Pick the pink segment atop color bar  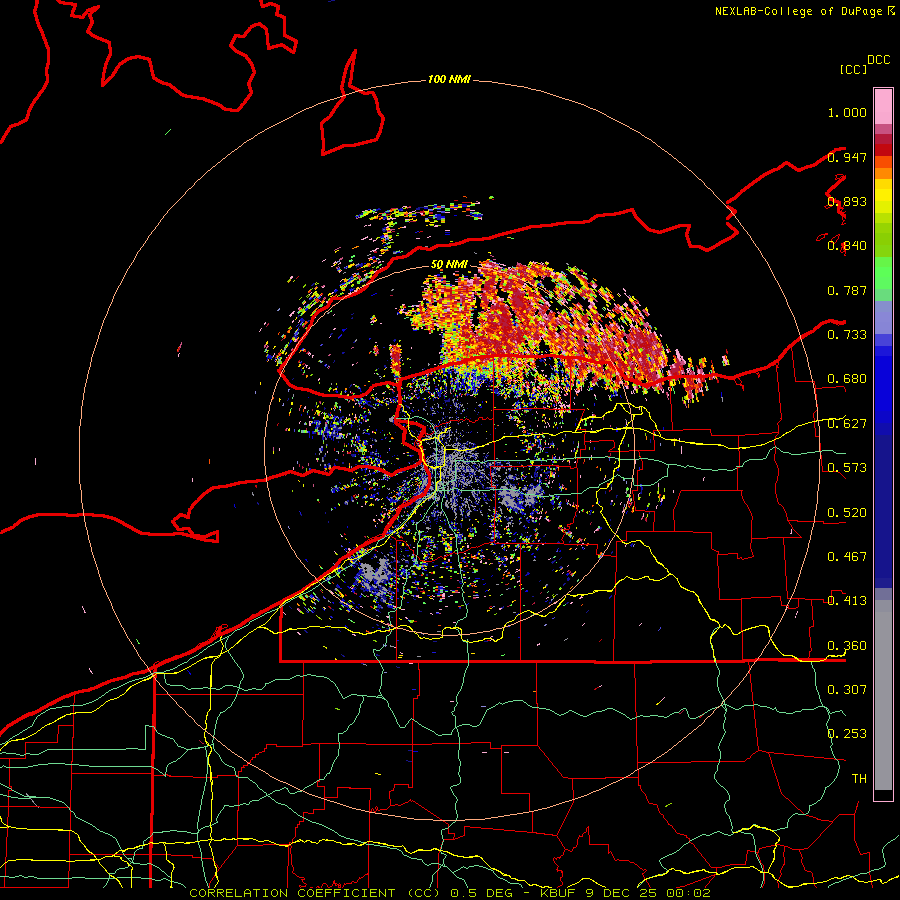click(x=883, y=106)
